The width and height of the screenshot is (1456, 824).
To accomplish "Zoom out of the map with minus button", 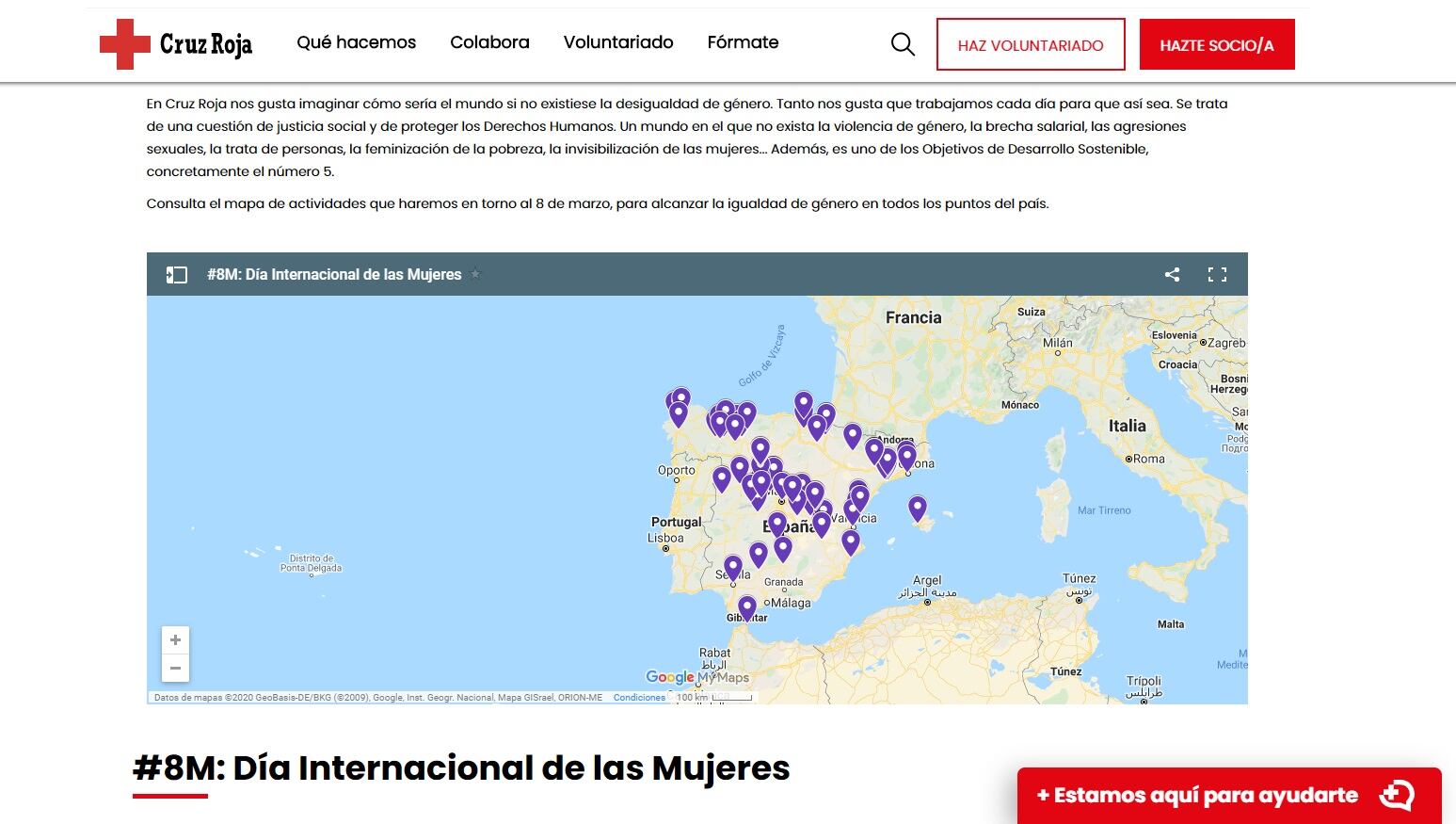I will pos(175,668).
